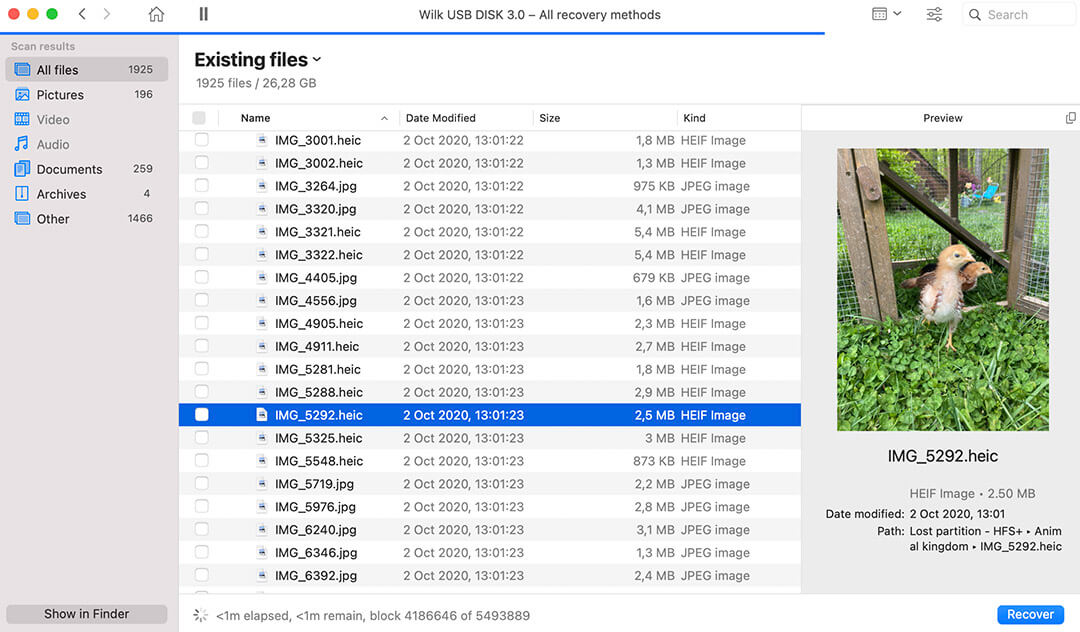This screenshot has height=632, width=1080.
Task: Click the chick photo preview thumbnail
Action: (x=942, y=289)
